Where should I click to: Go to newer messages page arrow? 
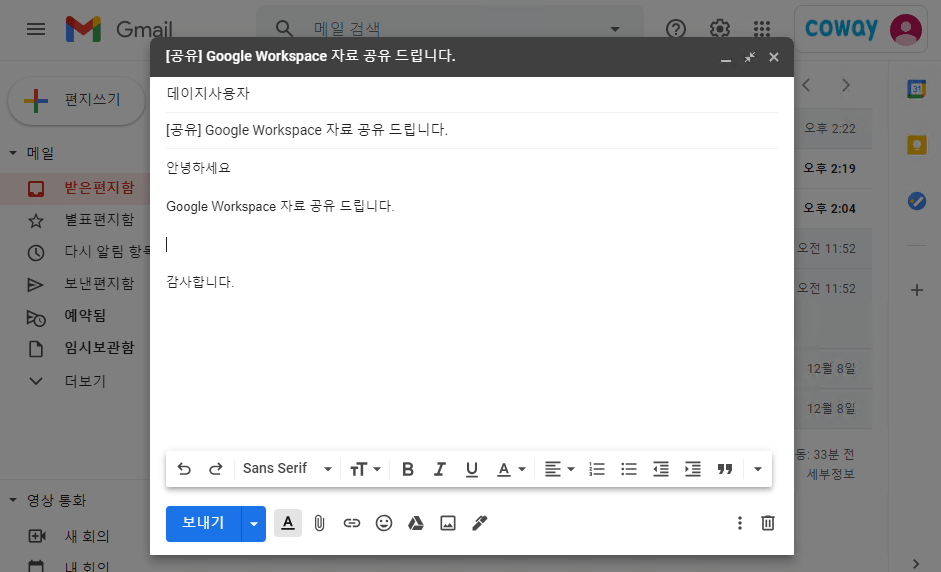[x=807, y=85]
